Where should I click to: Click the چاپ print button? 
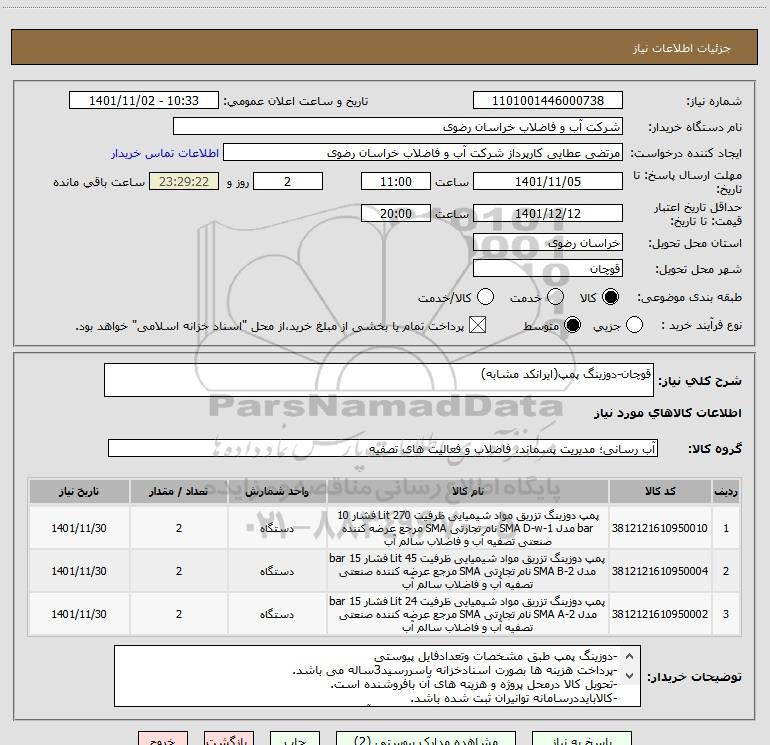coord(295,739)
